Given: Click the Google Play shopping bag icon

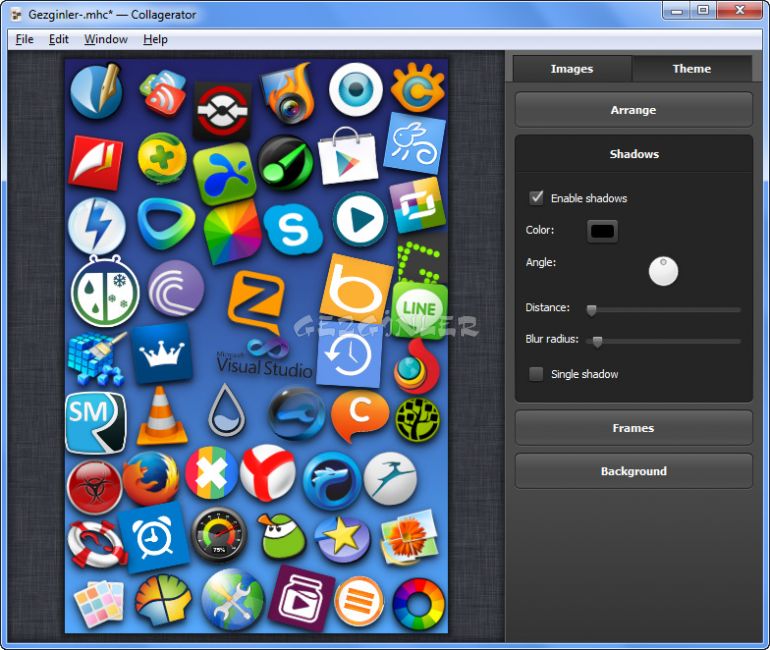Looking at the screenshot, I should (x=348, y=158).
